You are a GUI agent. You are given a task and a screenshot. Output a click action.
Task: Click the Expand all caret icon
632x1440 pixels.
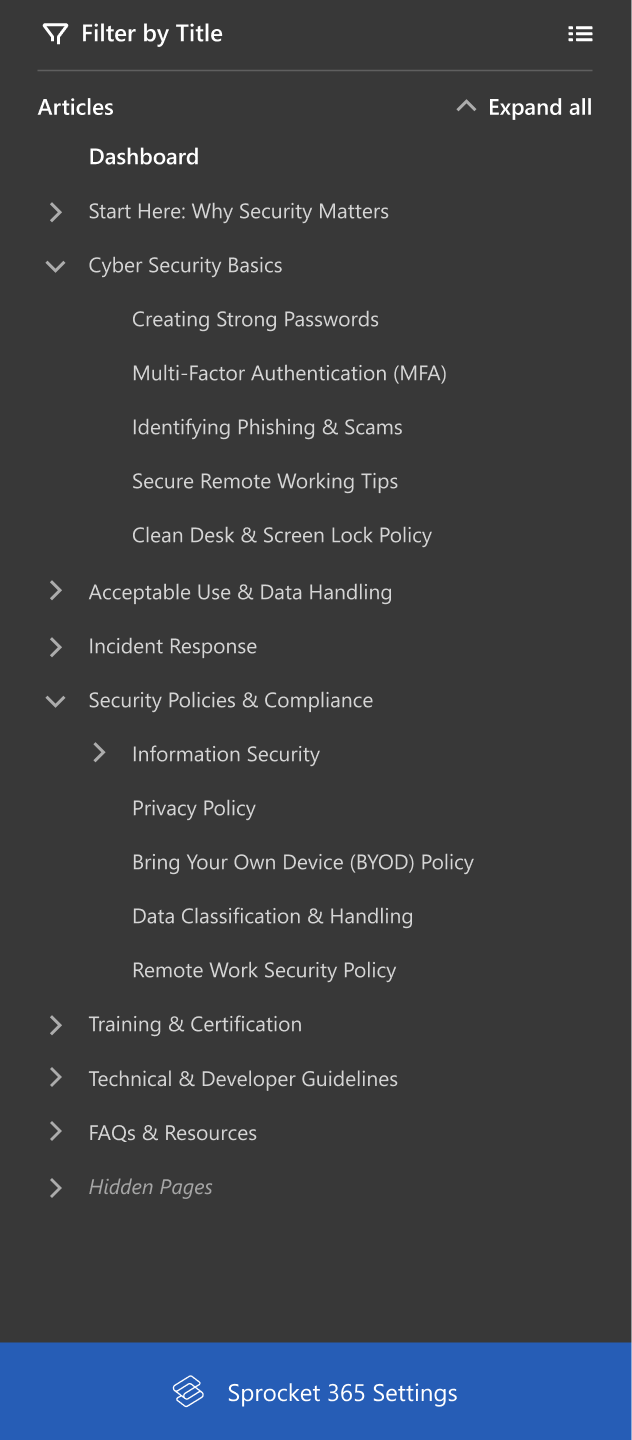coord(465,106)
